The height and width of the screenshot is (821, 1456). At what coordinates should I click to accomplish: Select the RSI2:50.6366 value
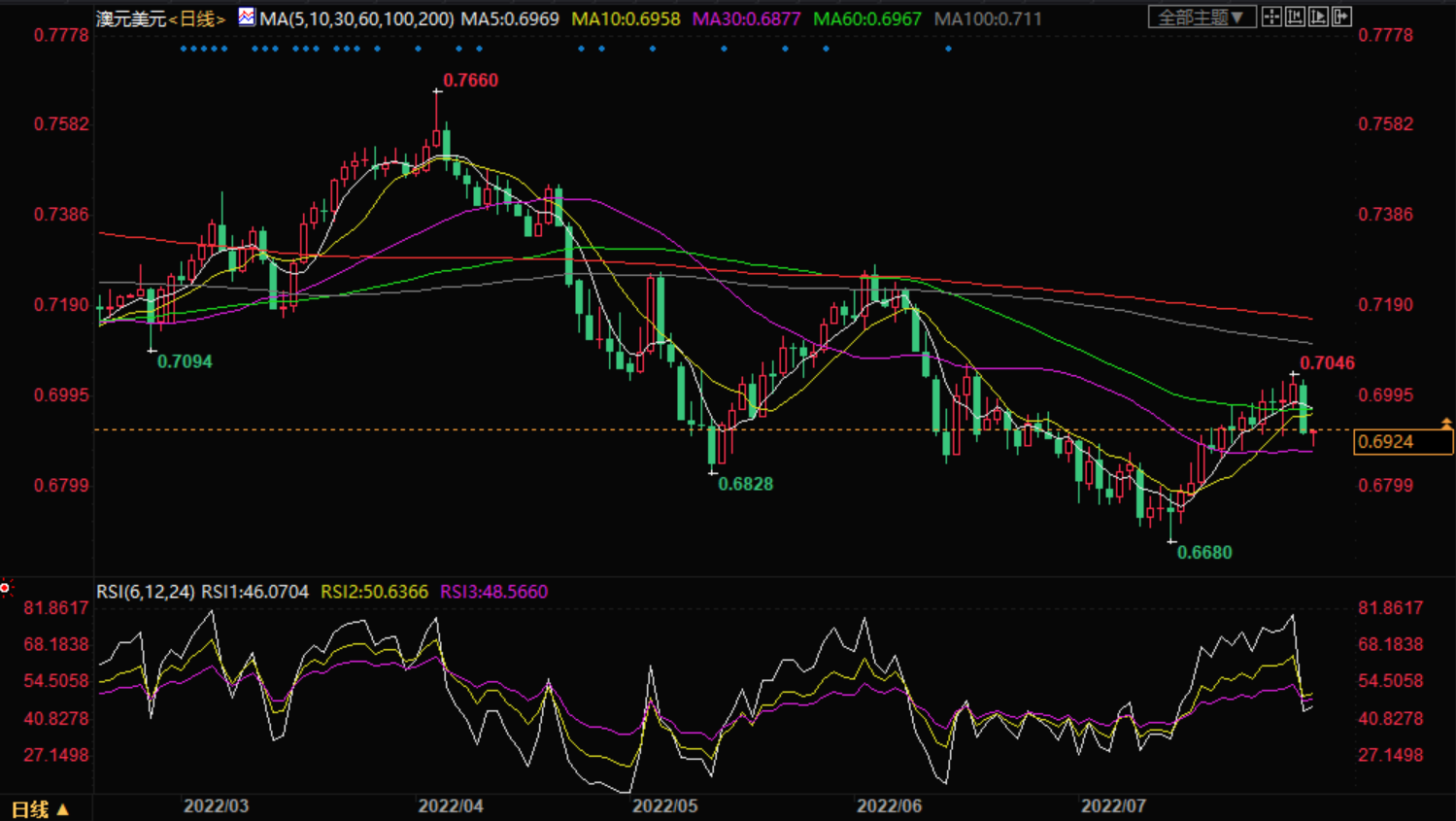[x=374, y=592]
